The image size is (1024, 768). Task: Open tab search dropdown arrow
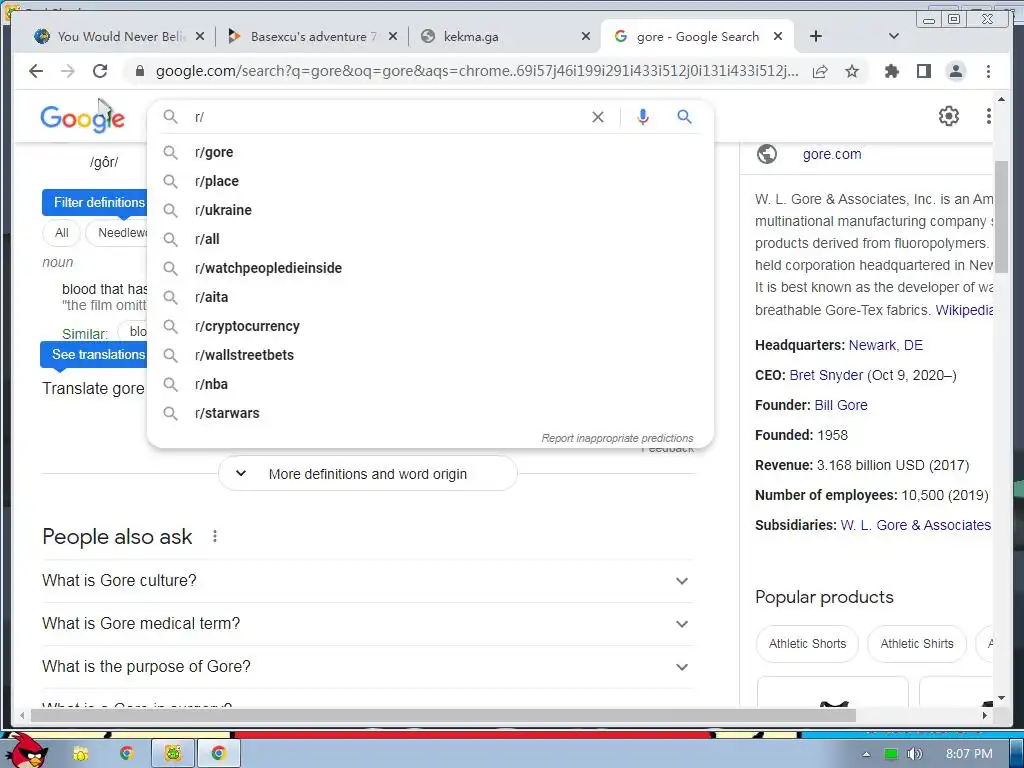coord(893,37)
